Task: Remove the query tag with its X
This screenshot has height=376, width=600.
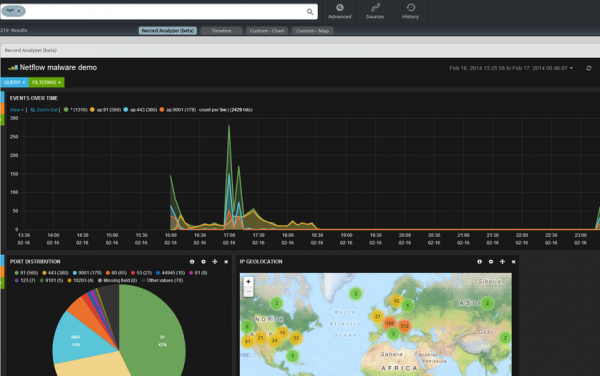Action: coord(19,11)
